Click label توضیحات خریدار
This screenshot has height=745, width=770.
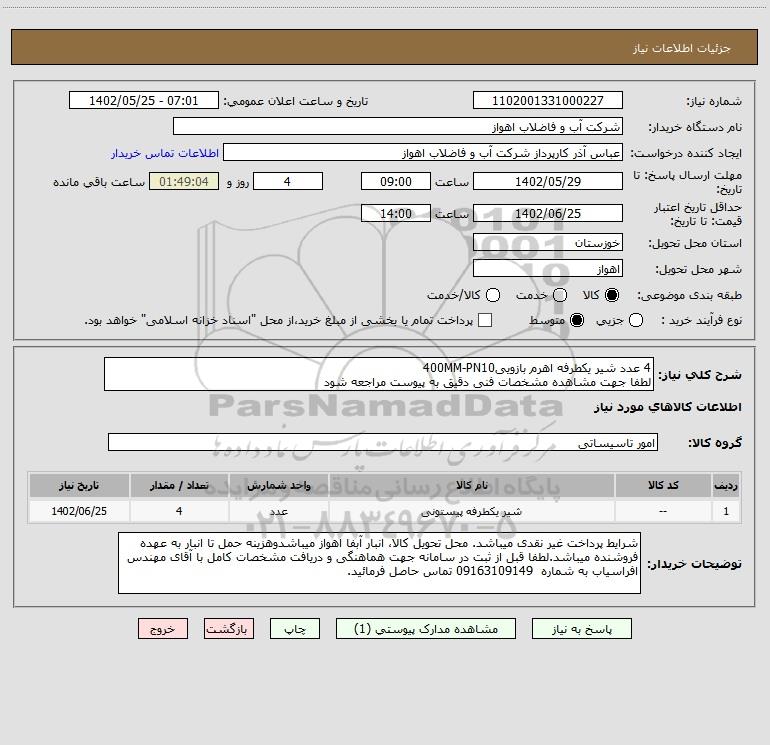pos(694,564)
